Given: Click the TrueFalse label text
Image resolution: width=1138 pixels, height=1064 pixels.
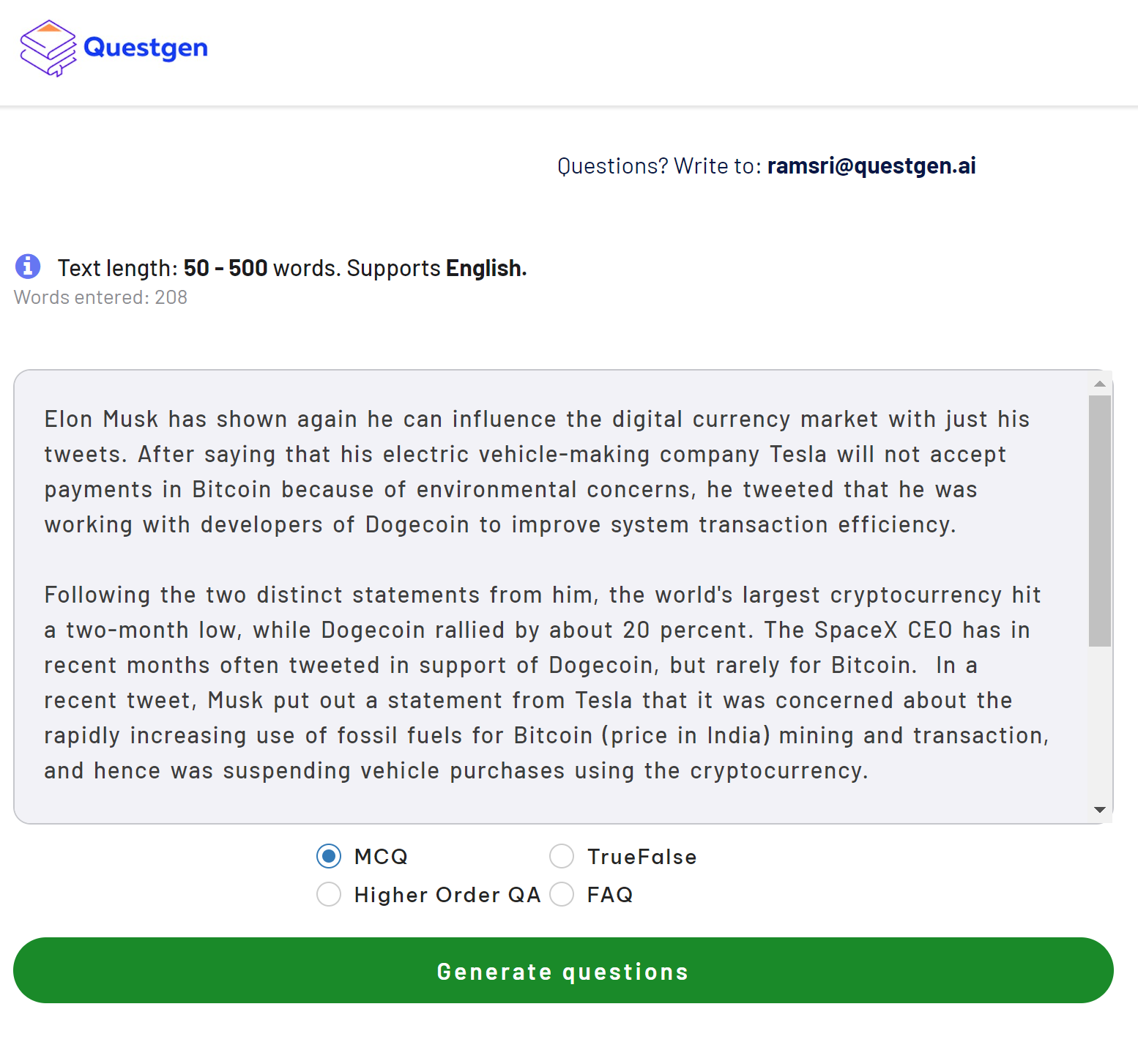Looking at the screenshot, I should 641,856.
